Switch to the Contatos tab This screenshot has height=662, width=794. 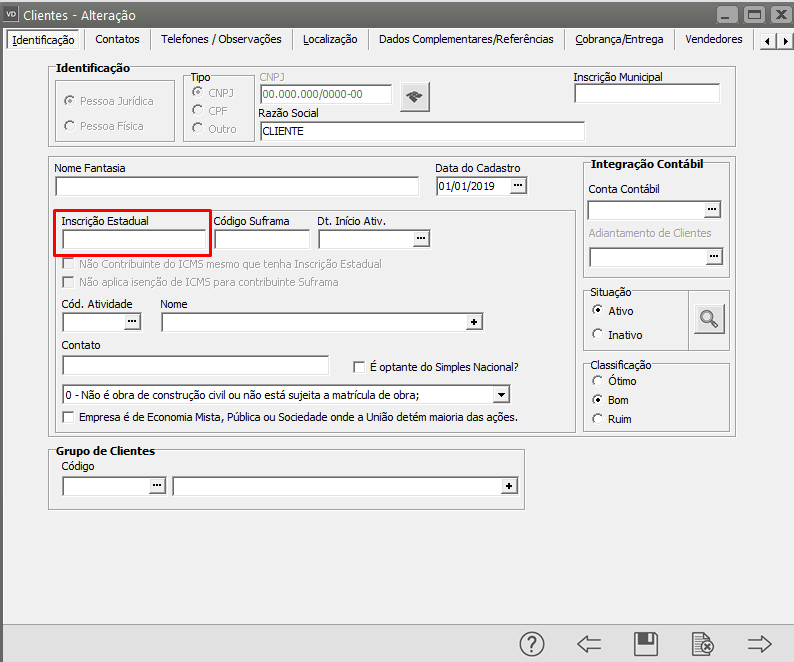(117, 40)
